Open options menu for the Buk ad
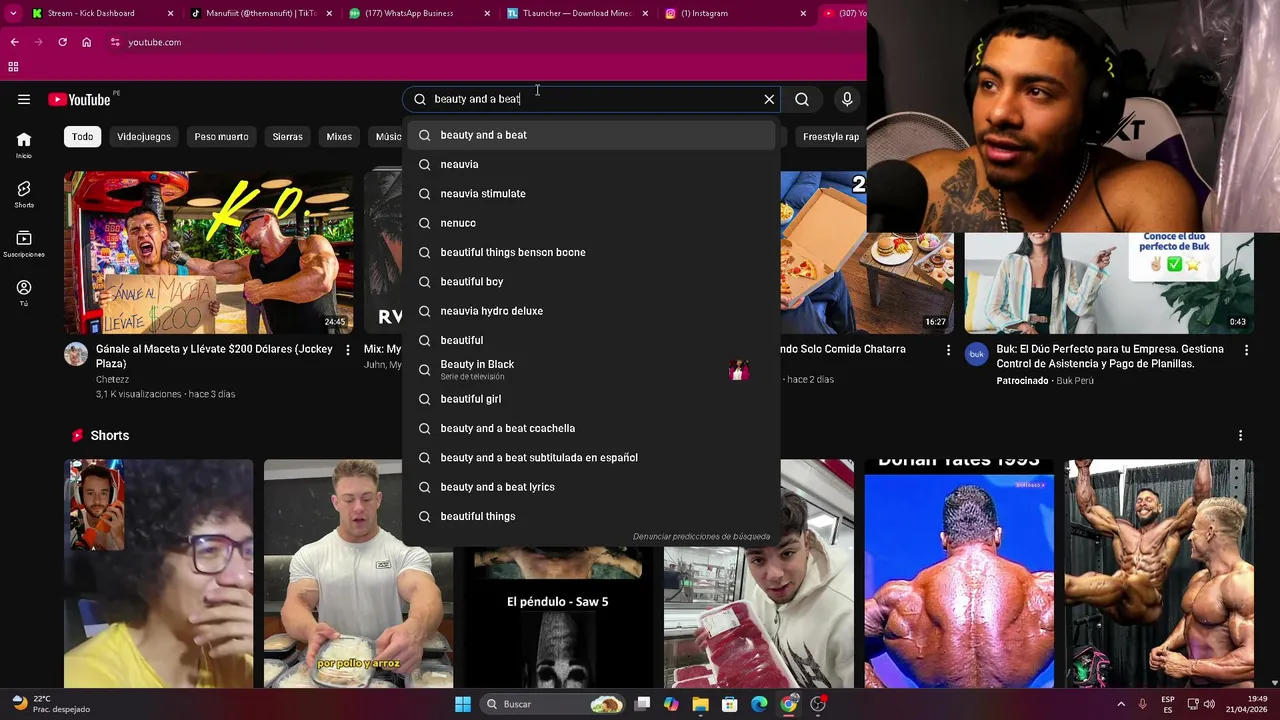The image size is (1280, 720). pyautogui.click(x=1246, y=350)
